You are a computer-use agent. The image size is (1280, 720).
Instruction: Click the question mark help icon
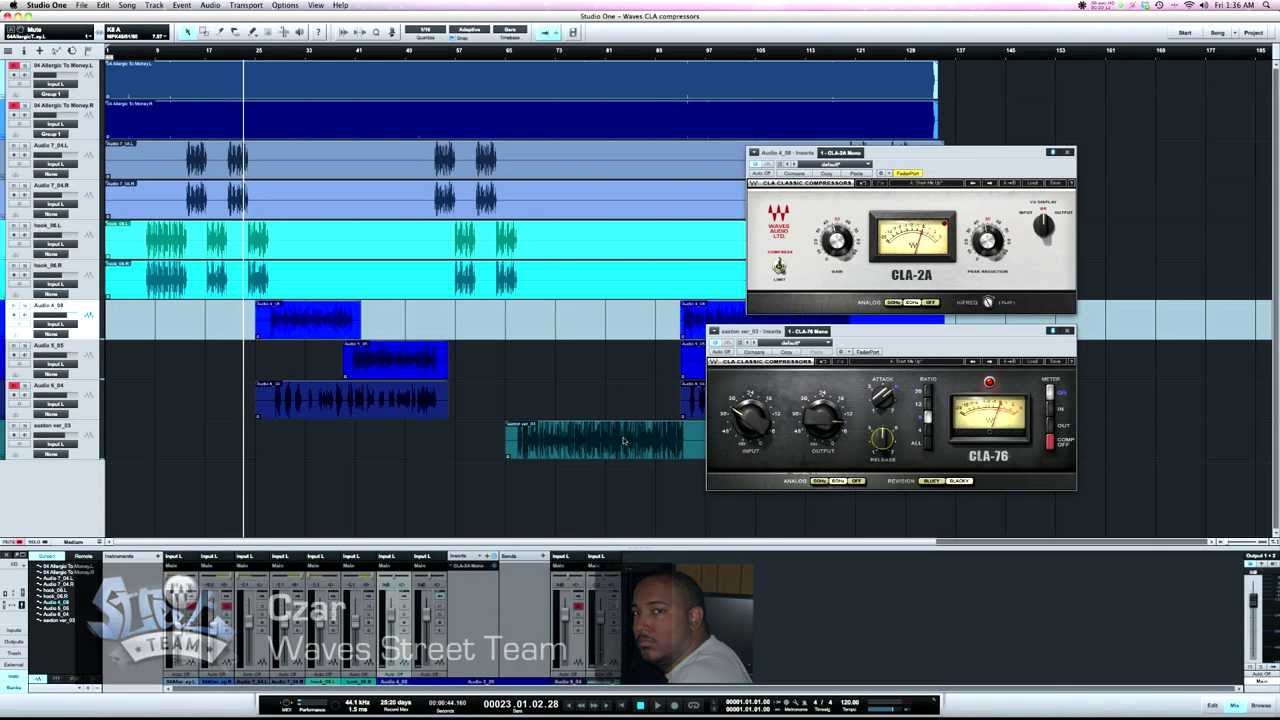tap(318, 32)
